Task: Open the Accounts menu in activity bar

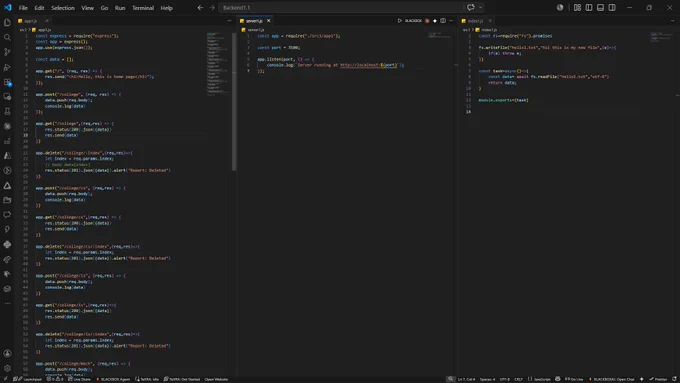Action: pyautogui.click(x=7, y=353)
